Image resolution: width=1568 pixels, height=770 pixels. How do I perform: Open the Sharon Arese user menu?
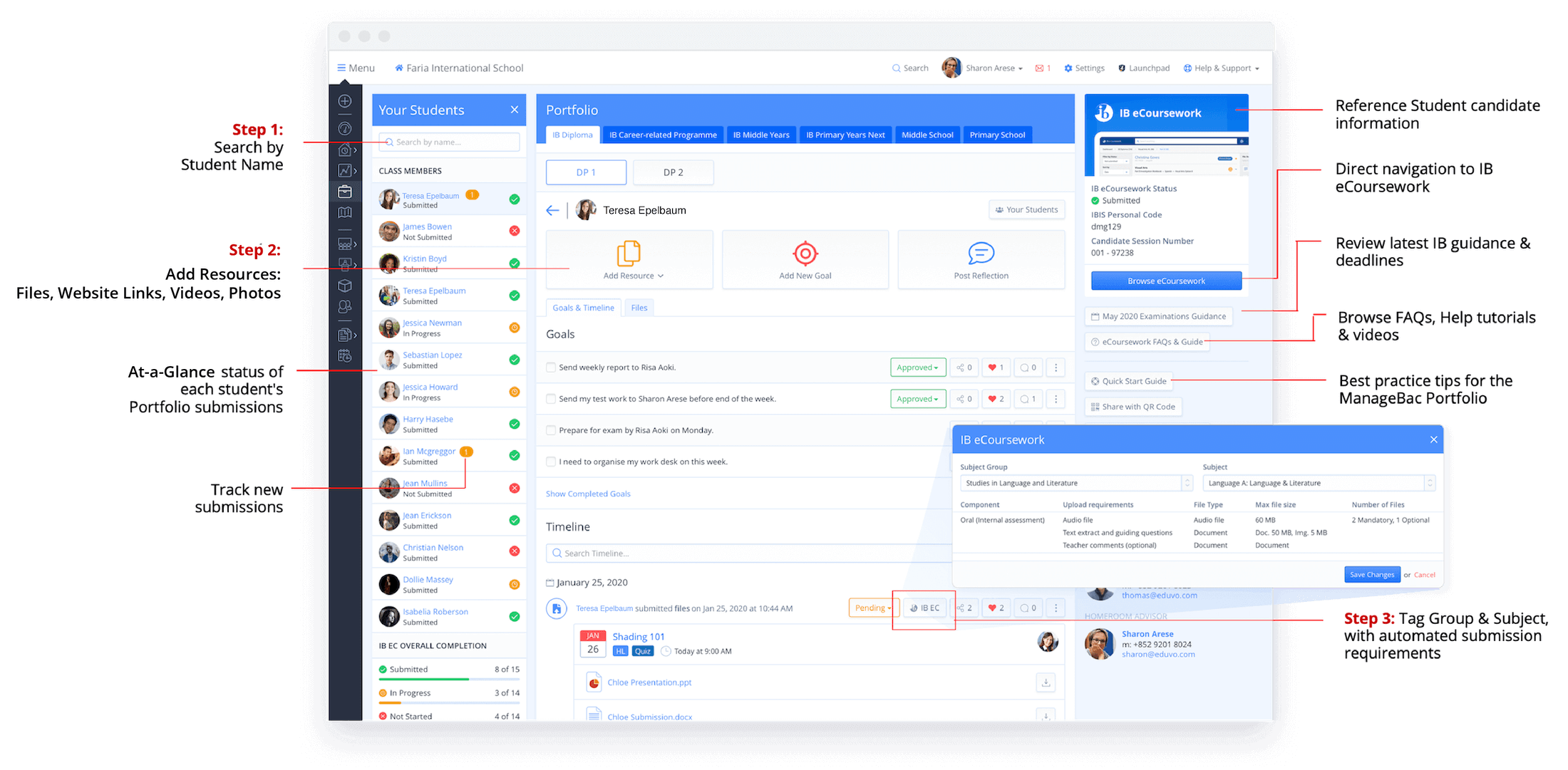984,68
